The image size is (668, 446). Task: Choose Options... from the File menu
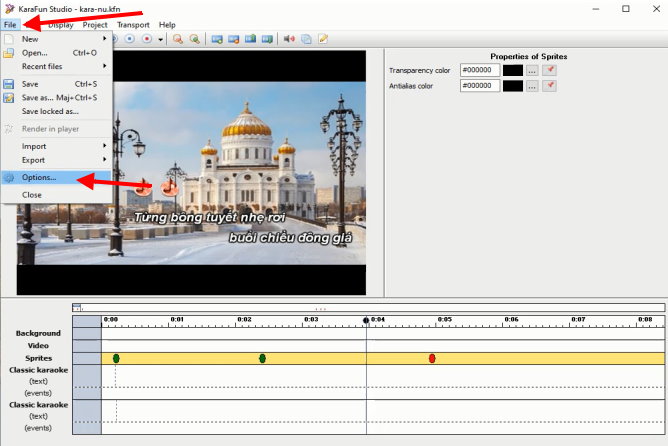pyautogui.click(x=40, y=177)
